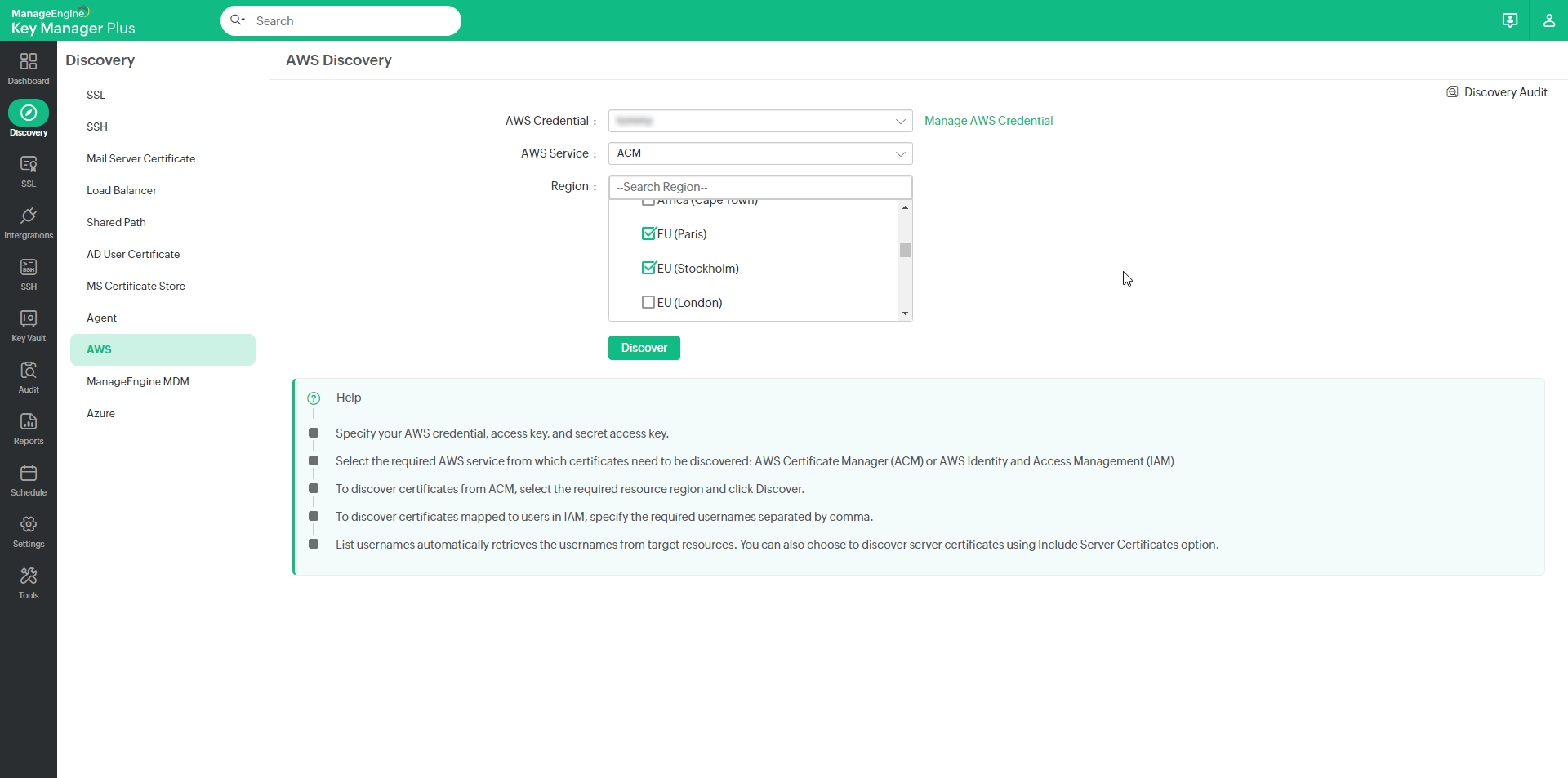Open the Reports icon
This screenshot has width=1568, height=778.
pos(29,421)
